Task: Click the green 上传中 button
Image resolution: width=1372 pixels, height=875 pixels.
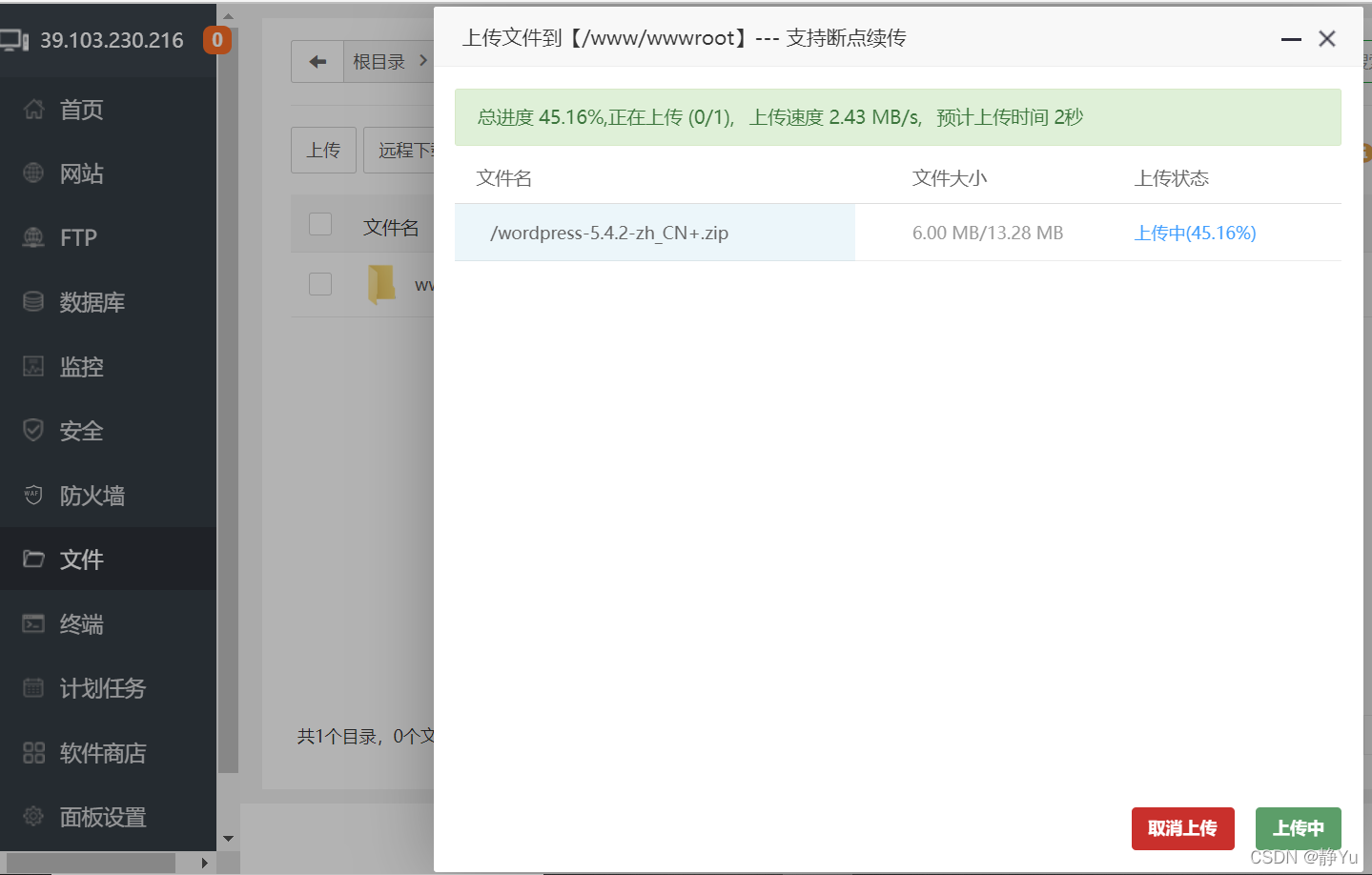Action: (x=1298, y=828)
